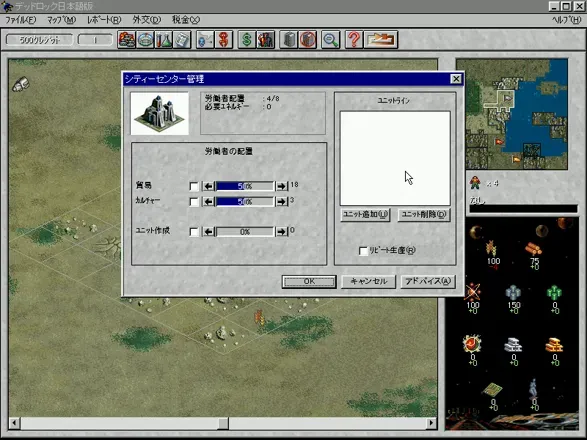Click the ユニット削除 button
This screenshot has width=587, height=440.
pyautogui.click(x=424, y=215)
